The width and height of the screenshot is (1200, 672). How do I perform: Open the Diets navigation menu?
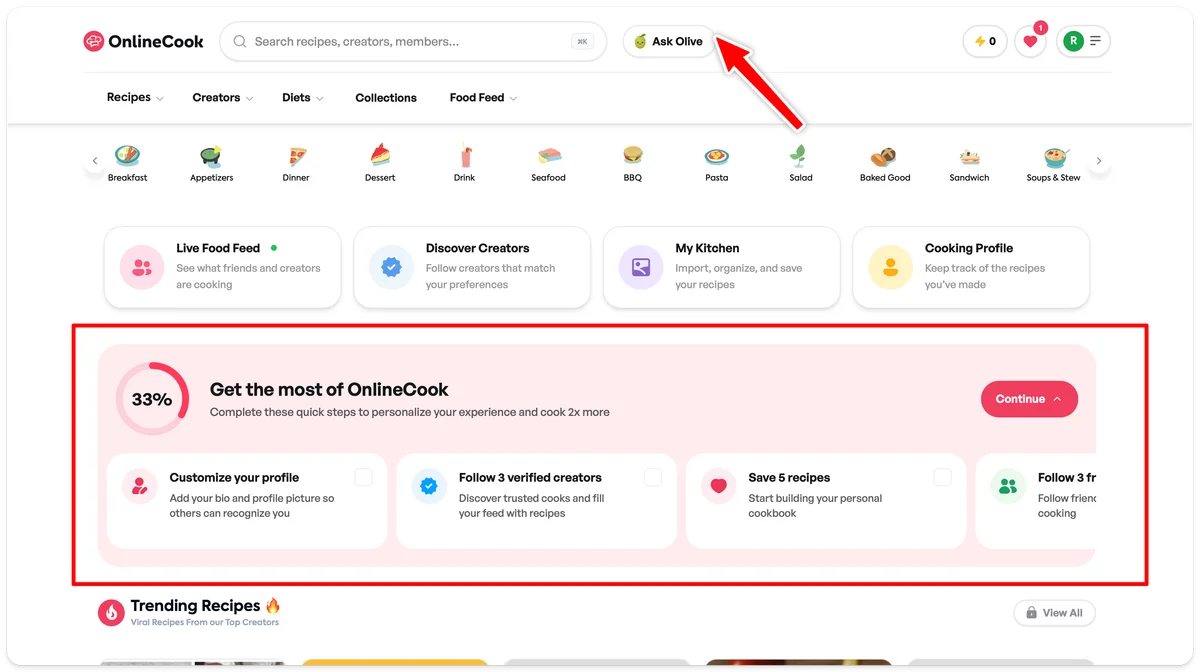pyautogui.click(x=303, y=97)
